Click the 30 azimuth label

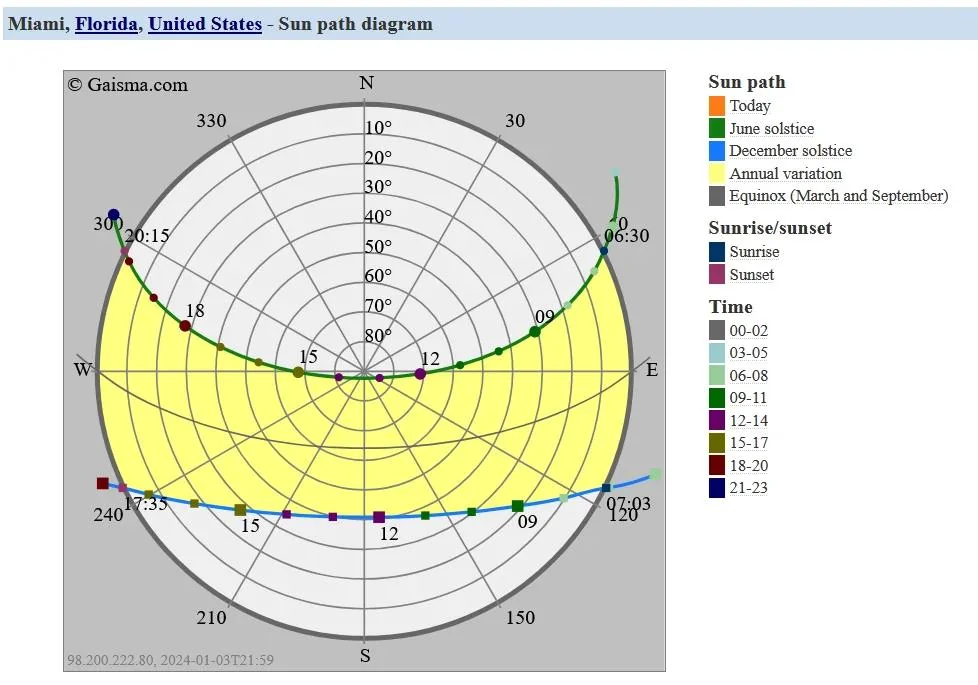coord(515,121)
